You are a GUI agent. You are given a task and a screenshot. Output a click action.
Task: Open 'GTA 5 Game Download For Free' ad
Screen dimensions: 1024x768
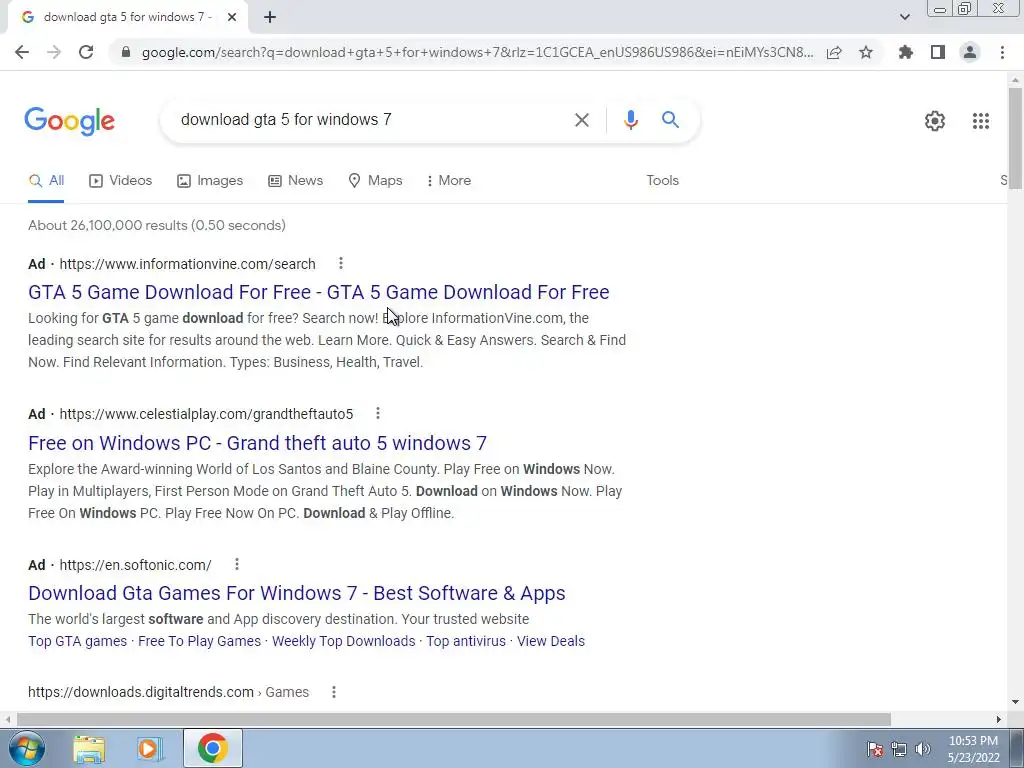click(319, 292)
